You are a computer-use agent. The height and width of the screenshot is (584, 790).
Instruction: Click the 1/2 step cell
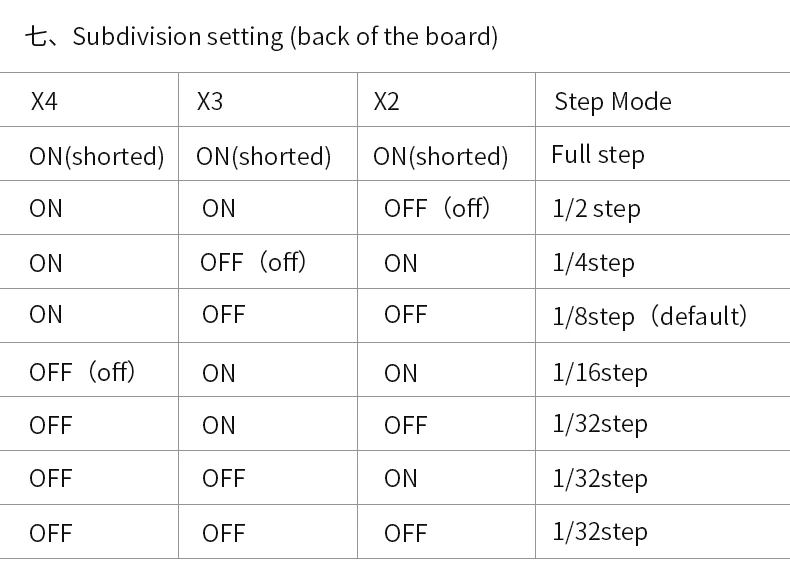pos(596,209)
